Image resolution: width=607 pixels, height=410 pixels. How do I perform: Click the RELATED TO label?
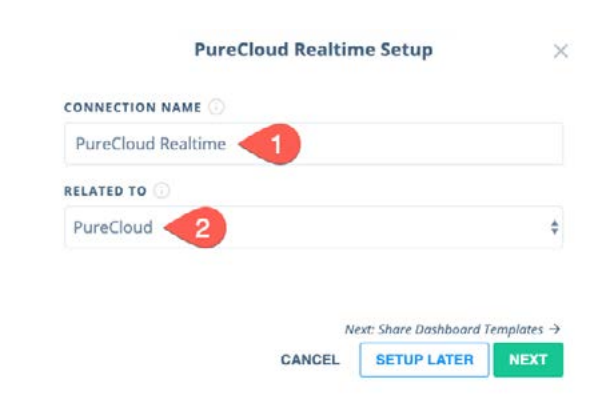pos(105,191)
